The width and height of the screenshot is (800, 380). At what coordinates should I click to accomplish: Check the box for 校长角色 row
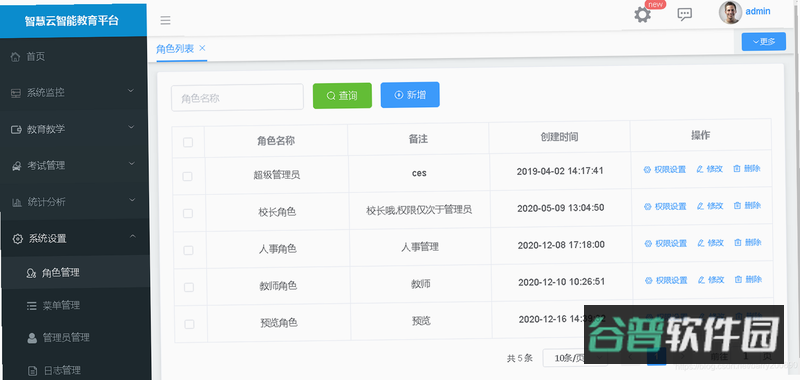[188, 213]
